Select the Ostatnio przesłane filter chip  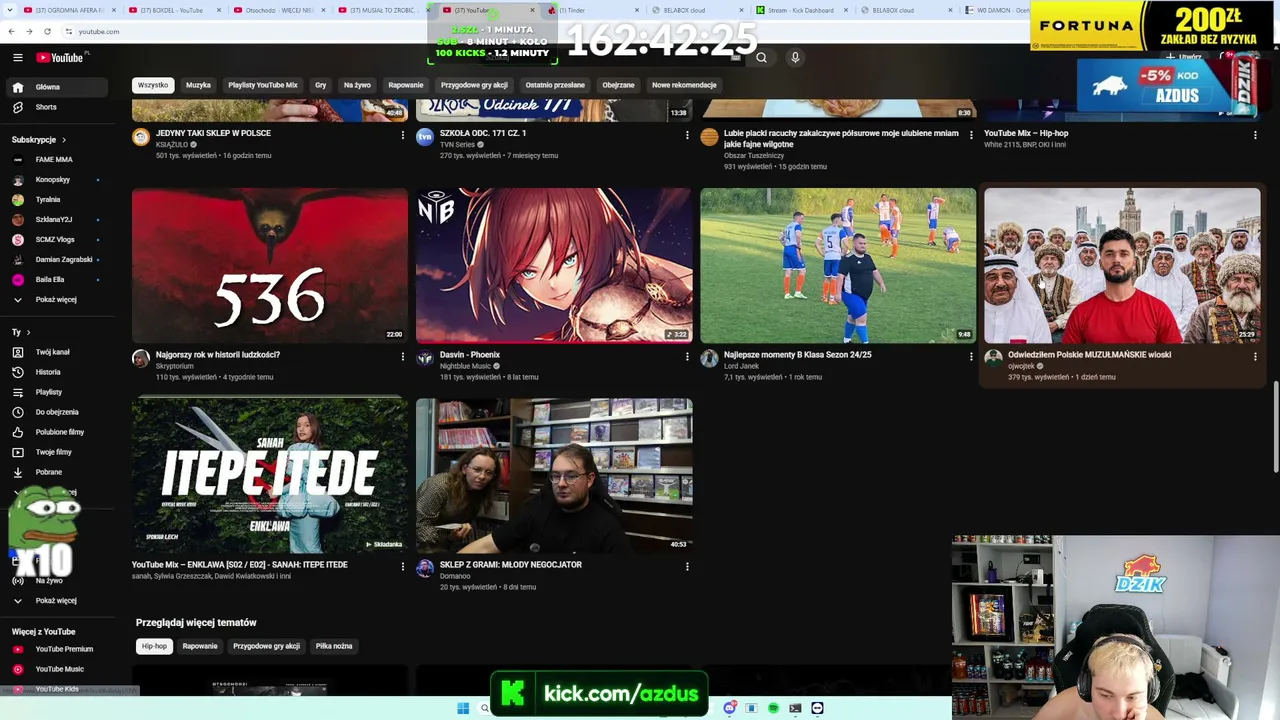(555, 85)
